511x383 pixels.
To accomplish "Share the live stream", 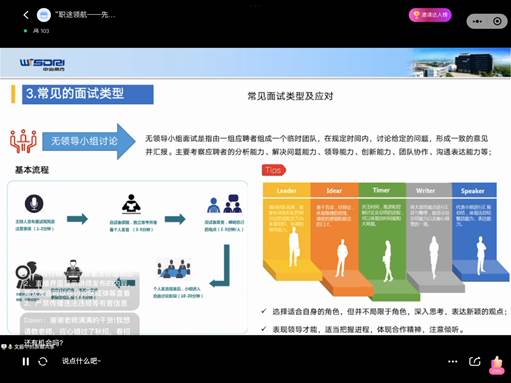I will [474, 361].
